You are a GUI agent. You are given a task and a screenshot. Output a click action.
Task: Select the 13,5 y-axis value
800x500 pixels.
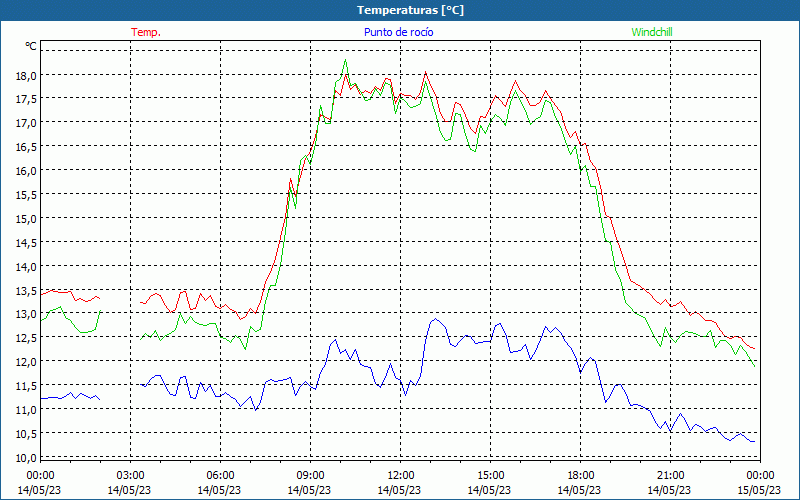point(26,291)
